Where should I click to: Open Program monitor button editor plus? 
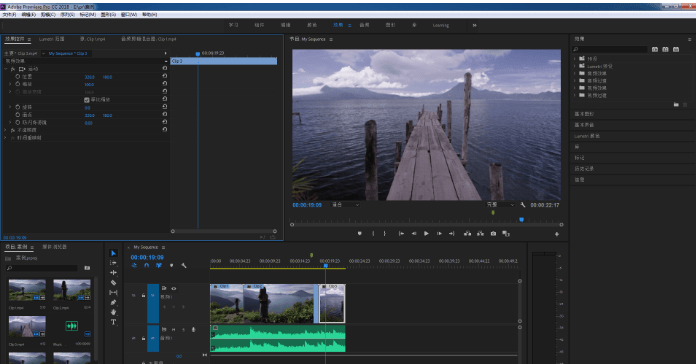coord(557,234)
